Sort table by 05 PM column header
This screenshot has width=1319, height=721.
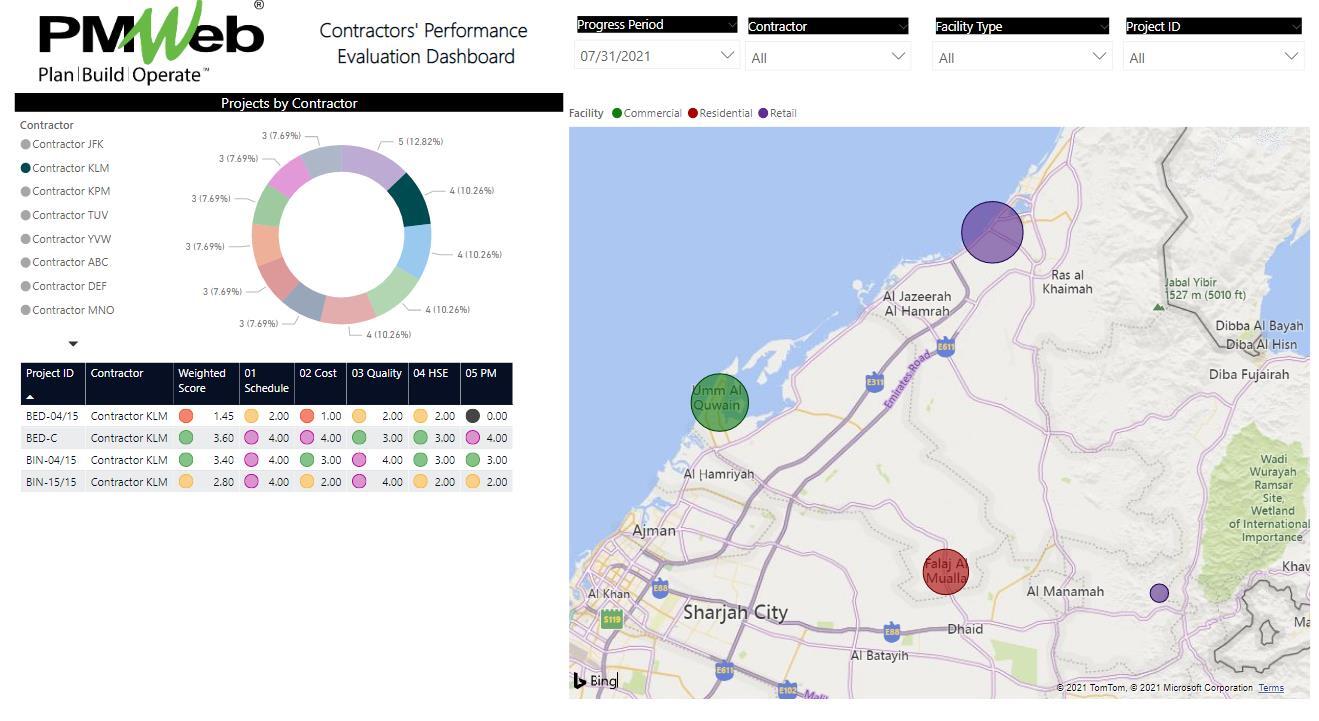tap(486, 384)
